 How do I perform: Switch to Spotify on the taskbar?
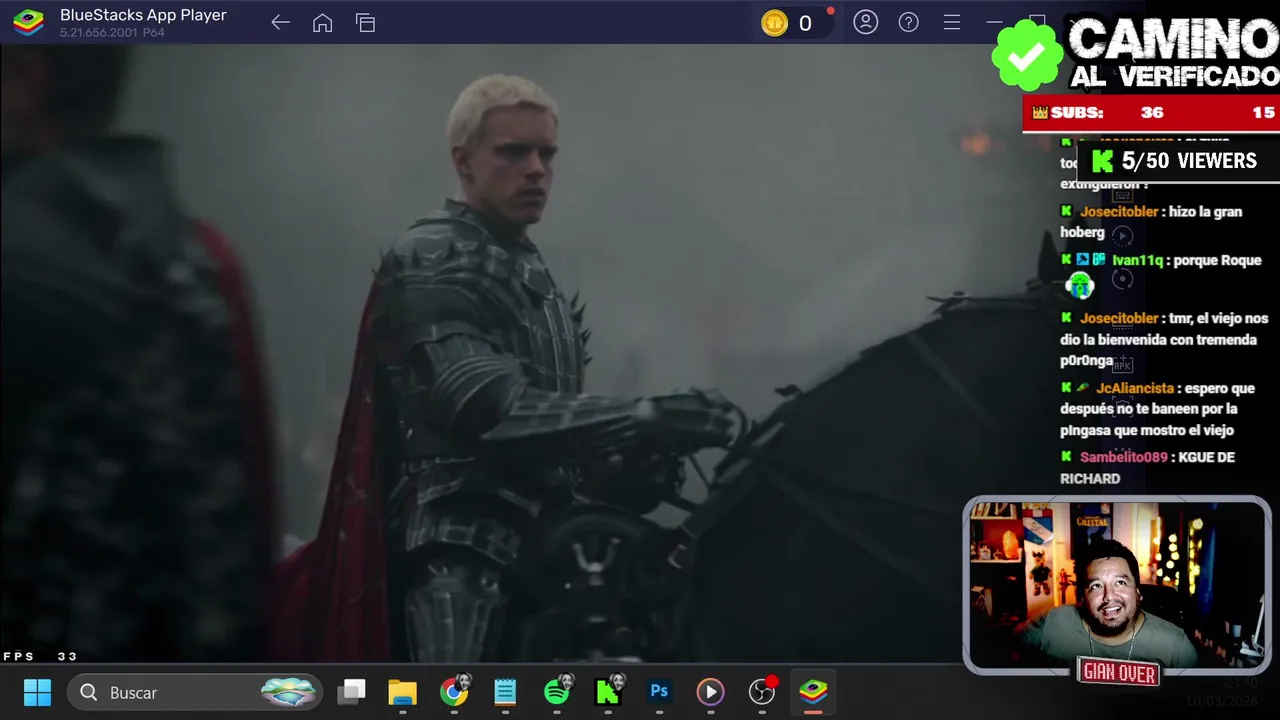pos(558,690)
